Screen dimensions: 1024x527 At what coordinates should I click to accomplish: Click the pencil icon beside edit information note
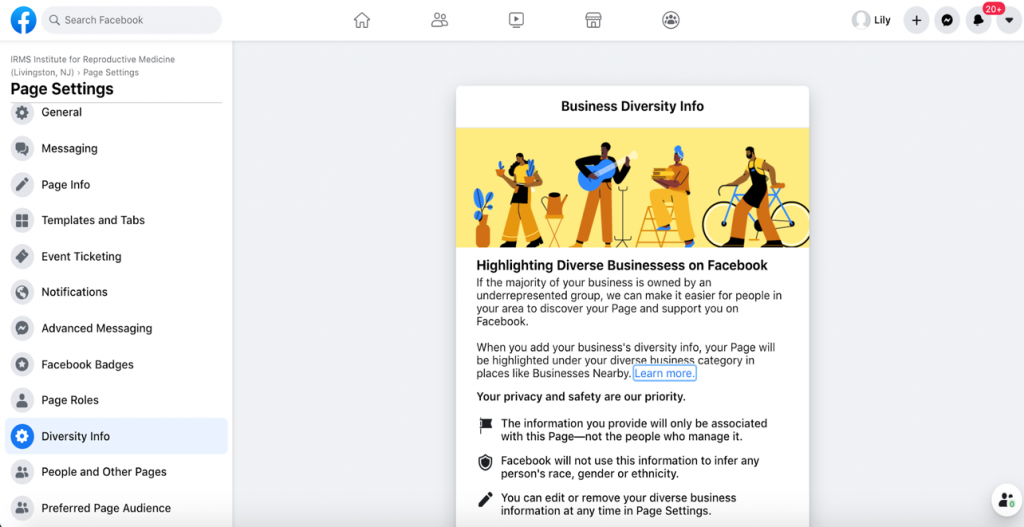[x=485, y=500]
